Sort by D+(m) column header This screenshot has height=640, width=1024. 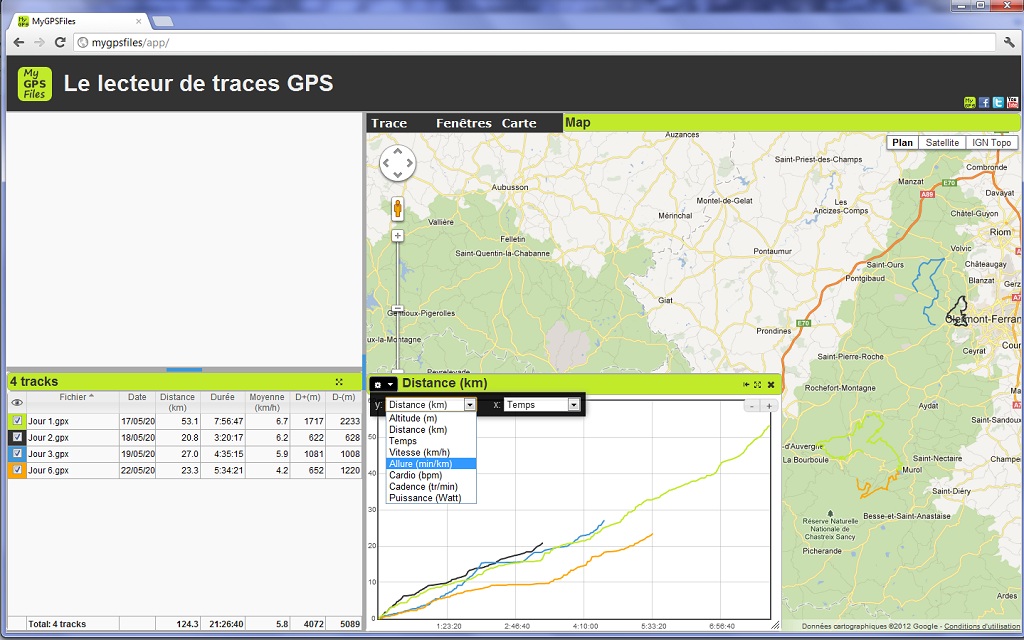tap(308, 402)
